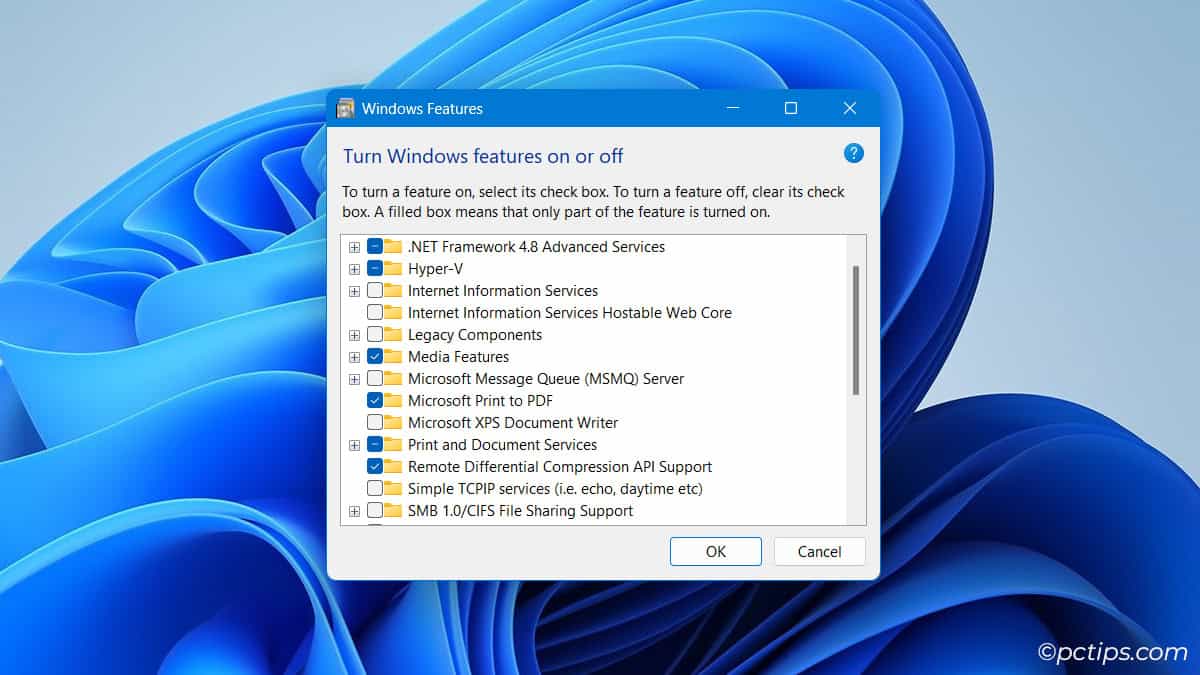
Task: Expand Internet Information Services
Action: pyautogui.click(x=355, y=290)
